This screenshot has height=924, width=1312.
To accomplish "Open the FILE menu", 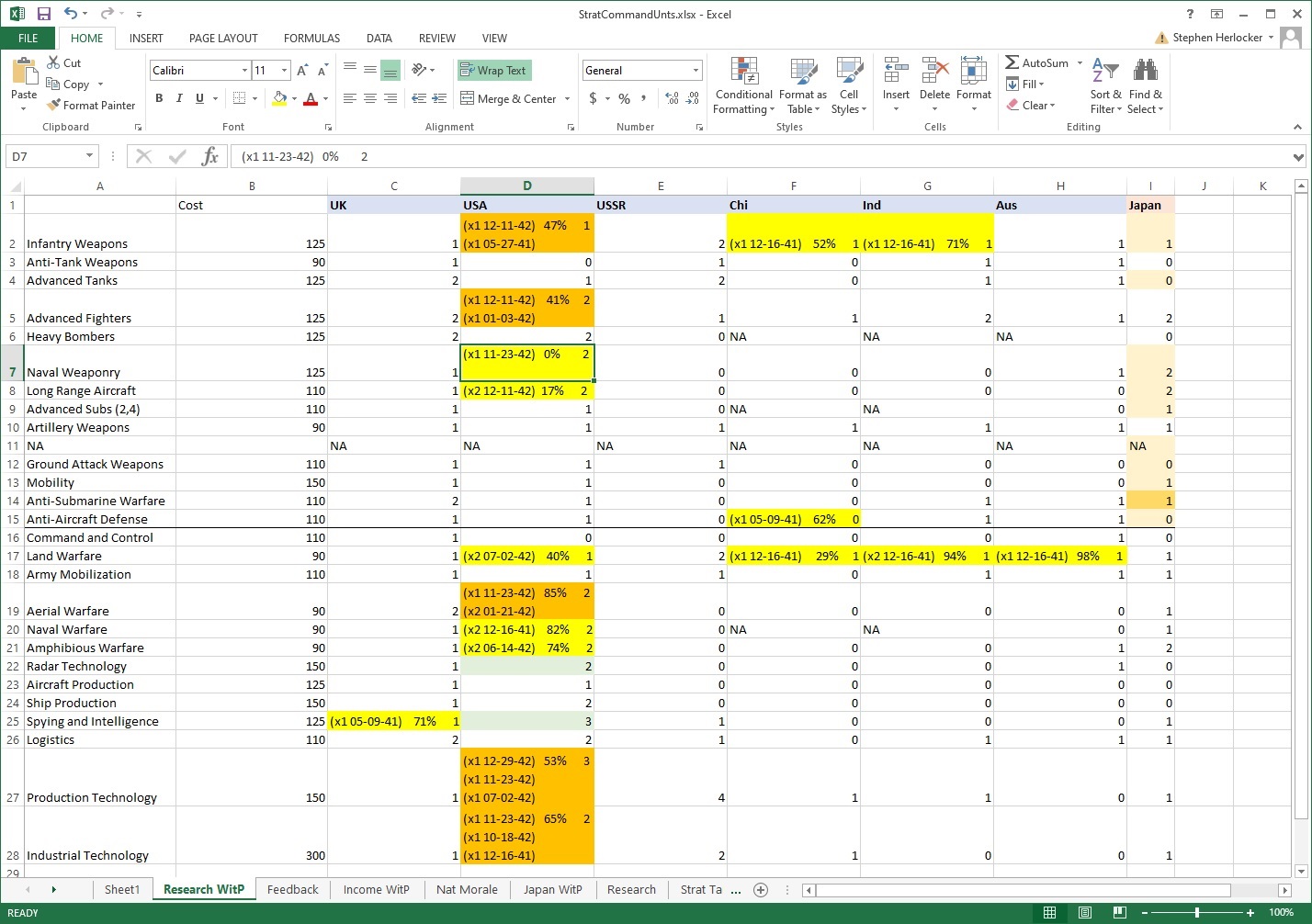I will click(28, 38).
